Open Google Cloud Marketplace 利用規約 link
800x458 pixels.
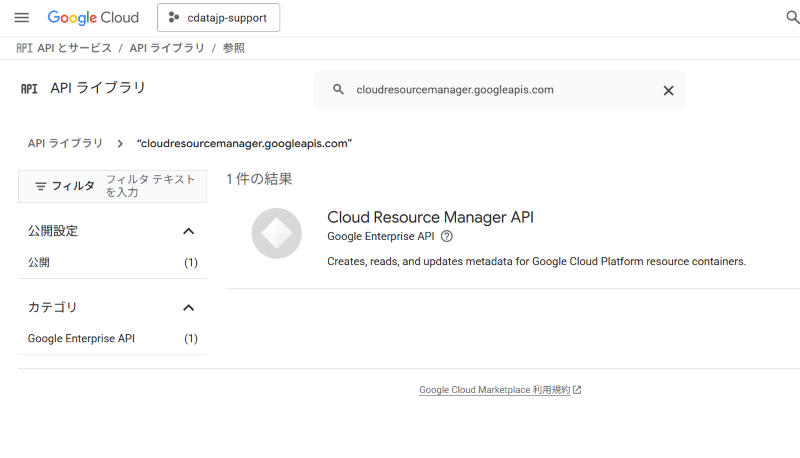[x=494, y=390]
